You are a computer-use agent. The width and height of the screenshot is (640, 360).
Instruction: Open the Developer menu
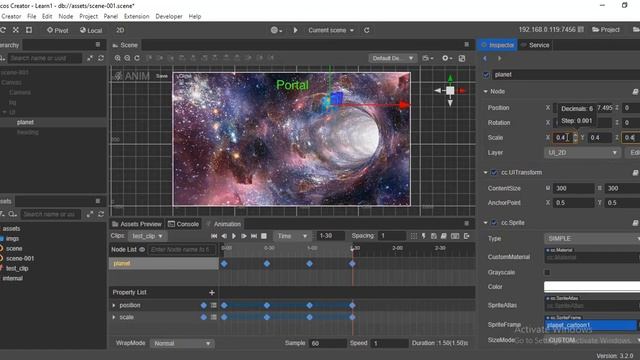coord(169,16)
